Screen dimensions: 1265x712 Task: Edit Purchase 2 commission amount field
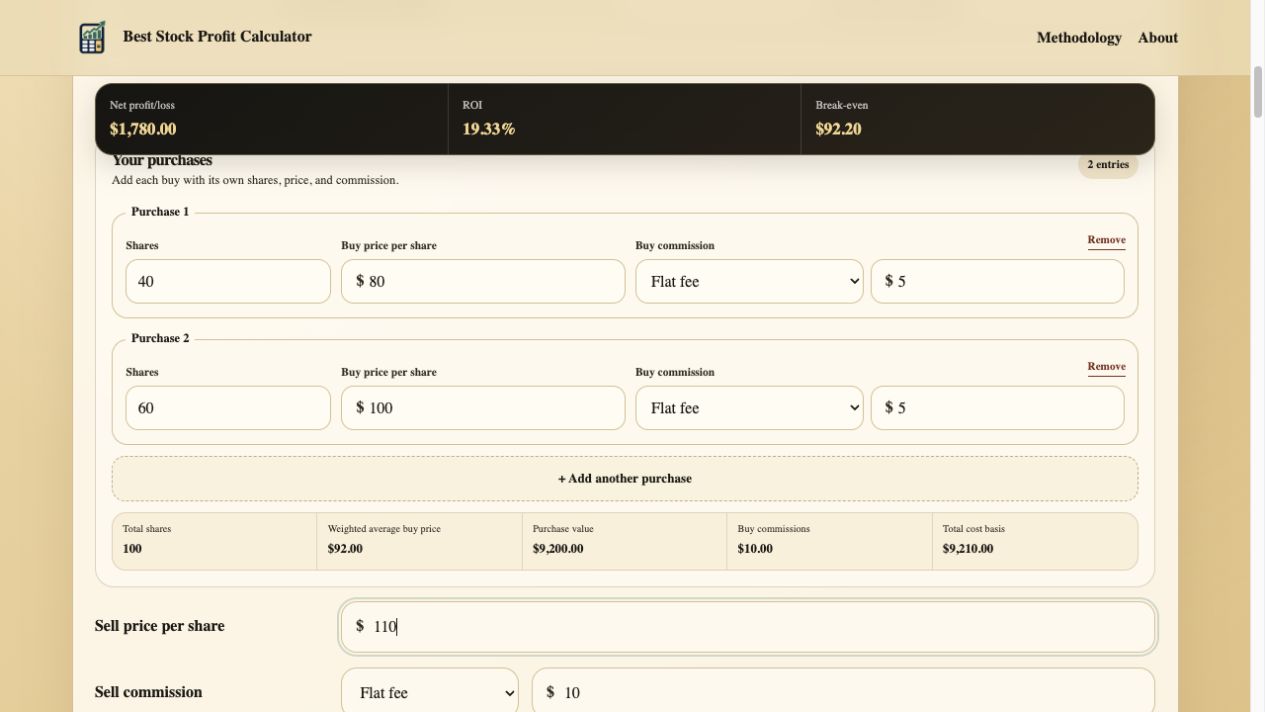[997, 408]
